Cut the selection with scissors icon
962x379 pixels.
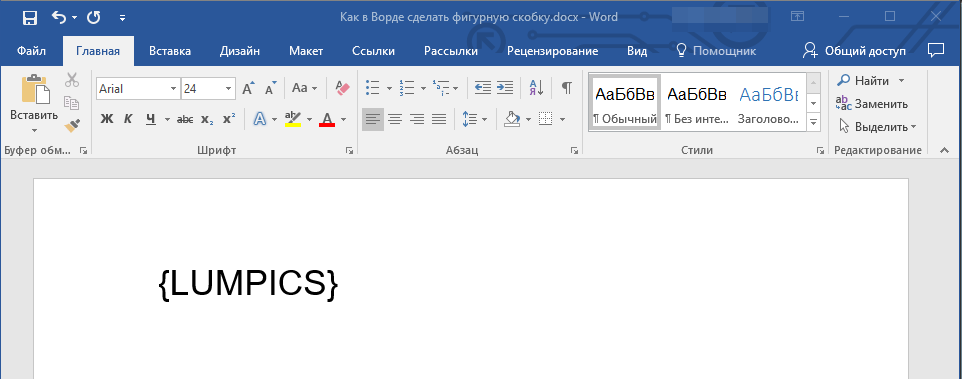click(x=72, y=80)
